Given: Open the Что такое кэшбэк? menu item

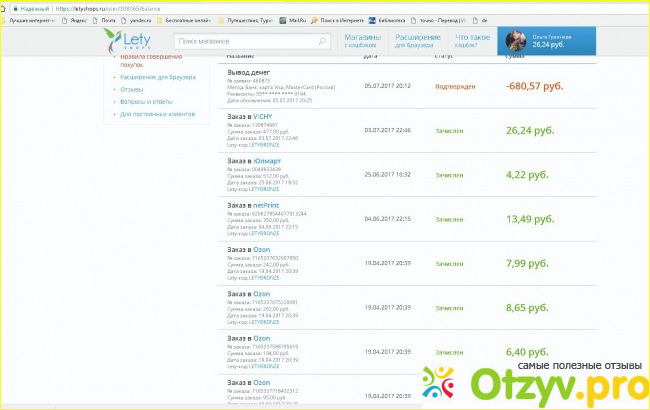Looking at the screenshot, I should coord(473,41).
